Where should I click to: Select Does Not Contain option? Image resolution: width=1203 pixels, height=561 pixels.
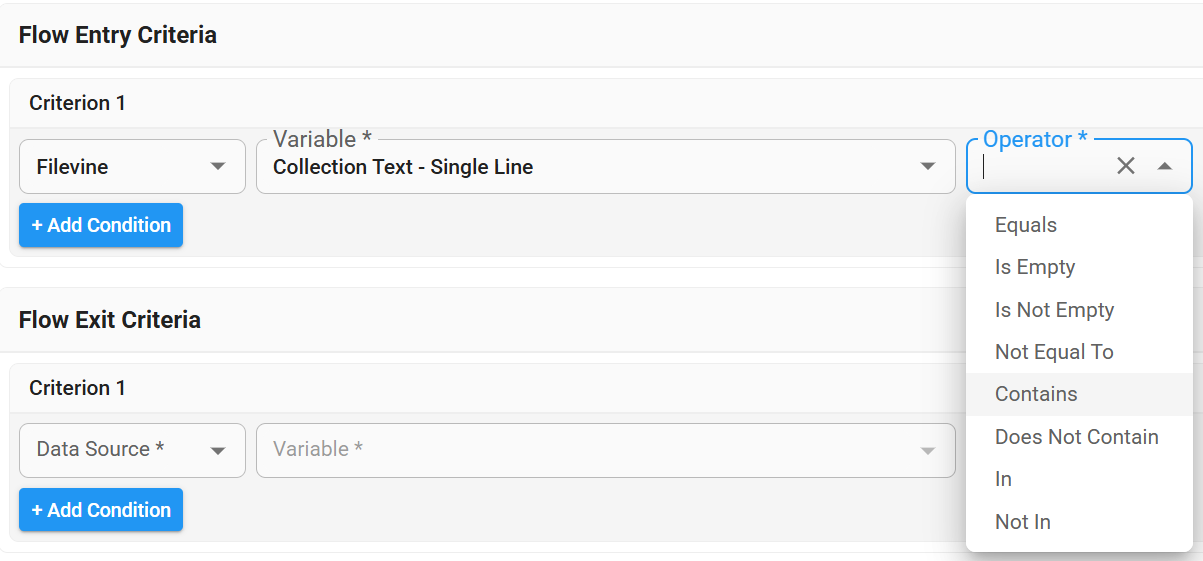coord(1076,437)
